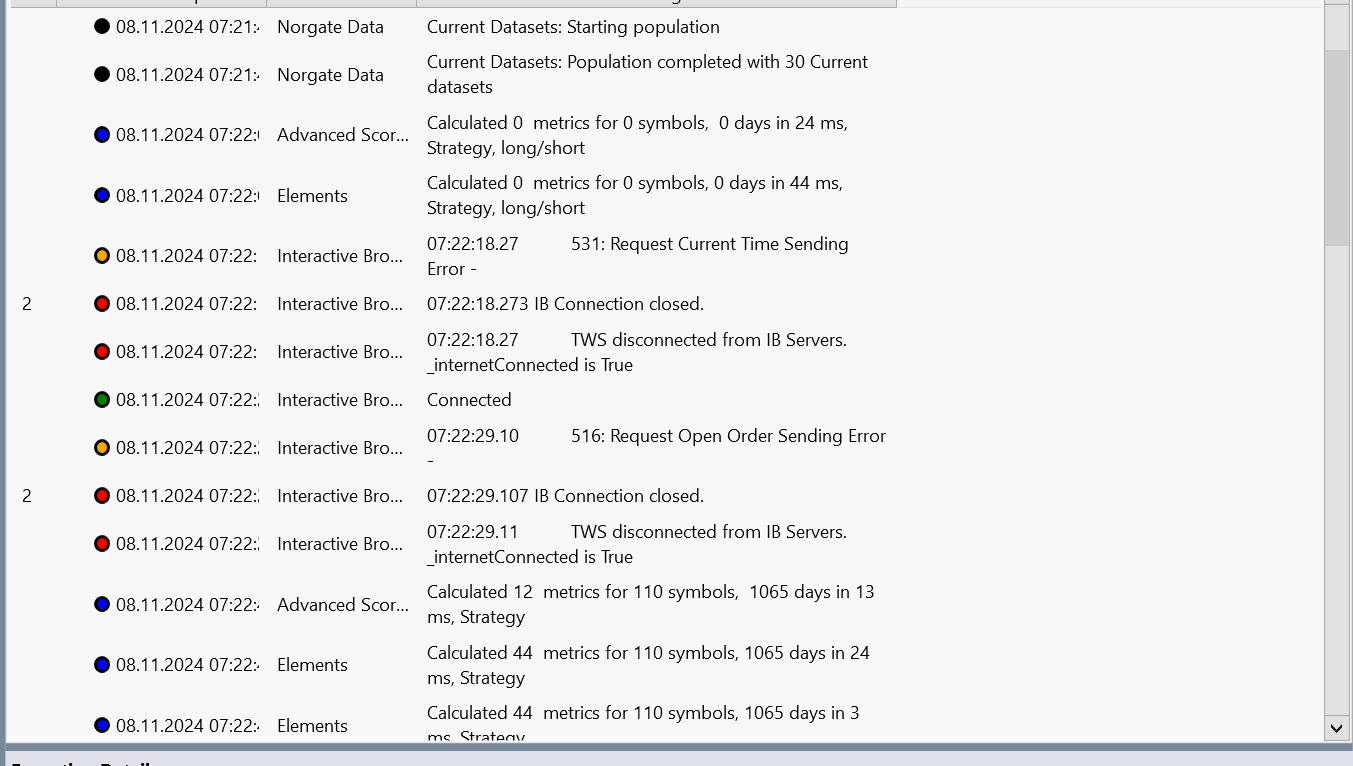Click Elements message calculated in 24 ms
The image size is (1353, 766).
click(647, 665)
